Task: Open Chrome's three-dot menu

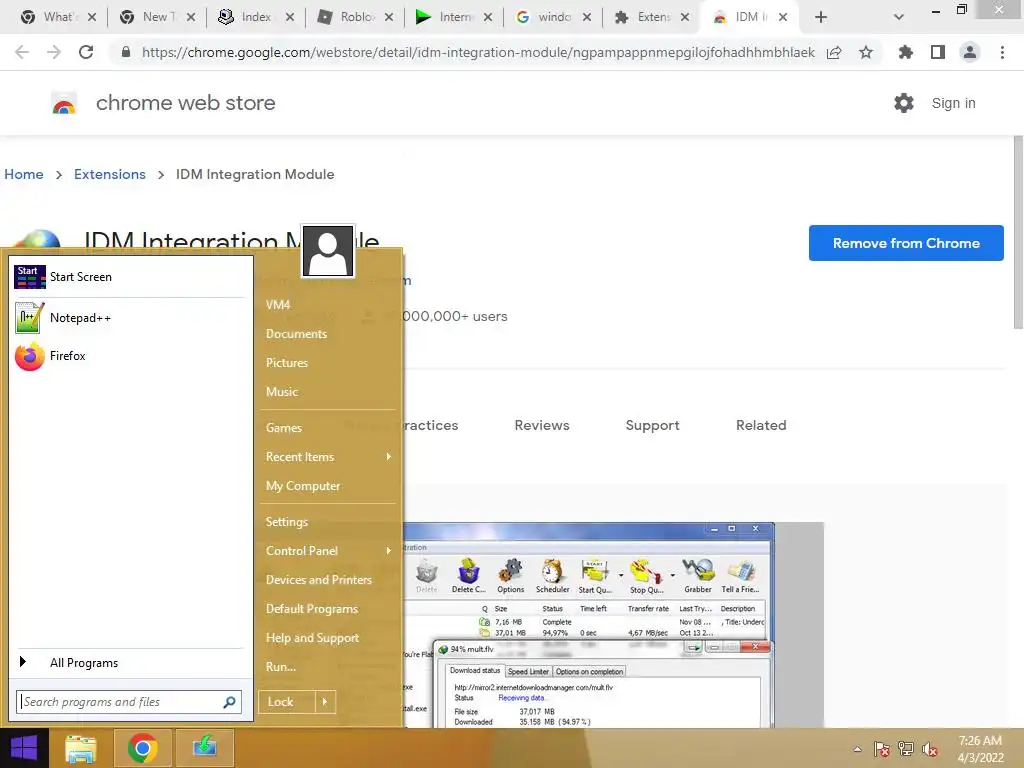Action: pos(1002,52)
